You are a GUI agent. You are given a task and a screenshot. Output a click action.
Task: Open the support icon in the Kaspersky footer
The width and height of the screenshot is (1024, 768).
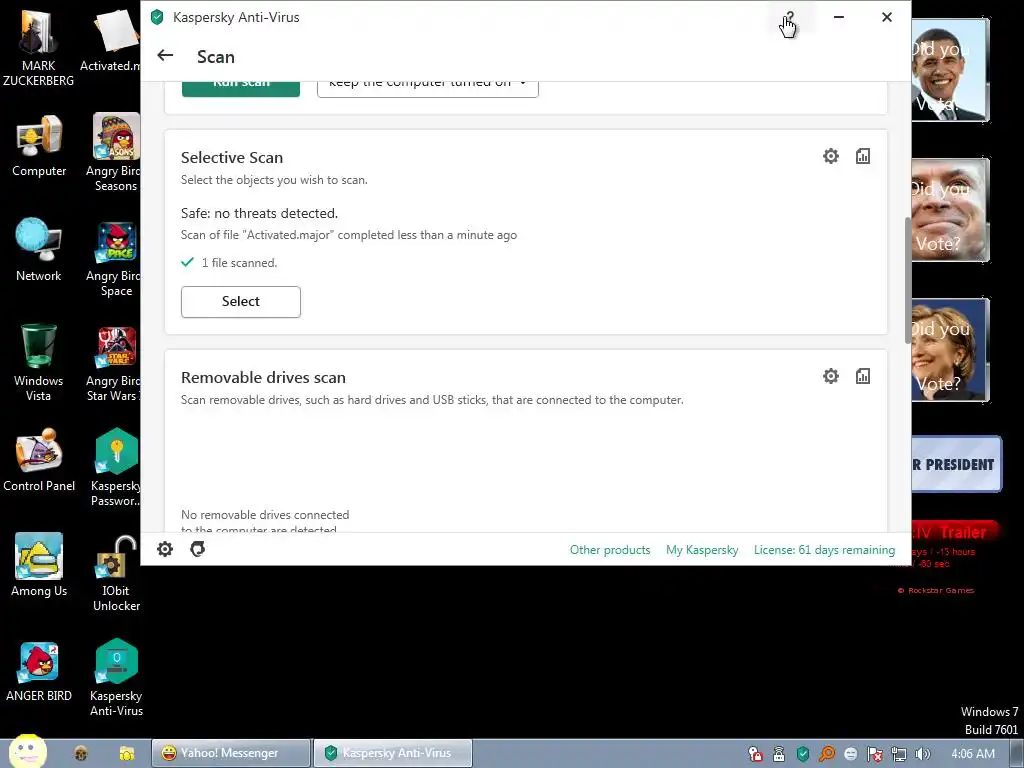tap(197, 549)
